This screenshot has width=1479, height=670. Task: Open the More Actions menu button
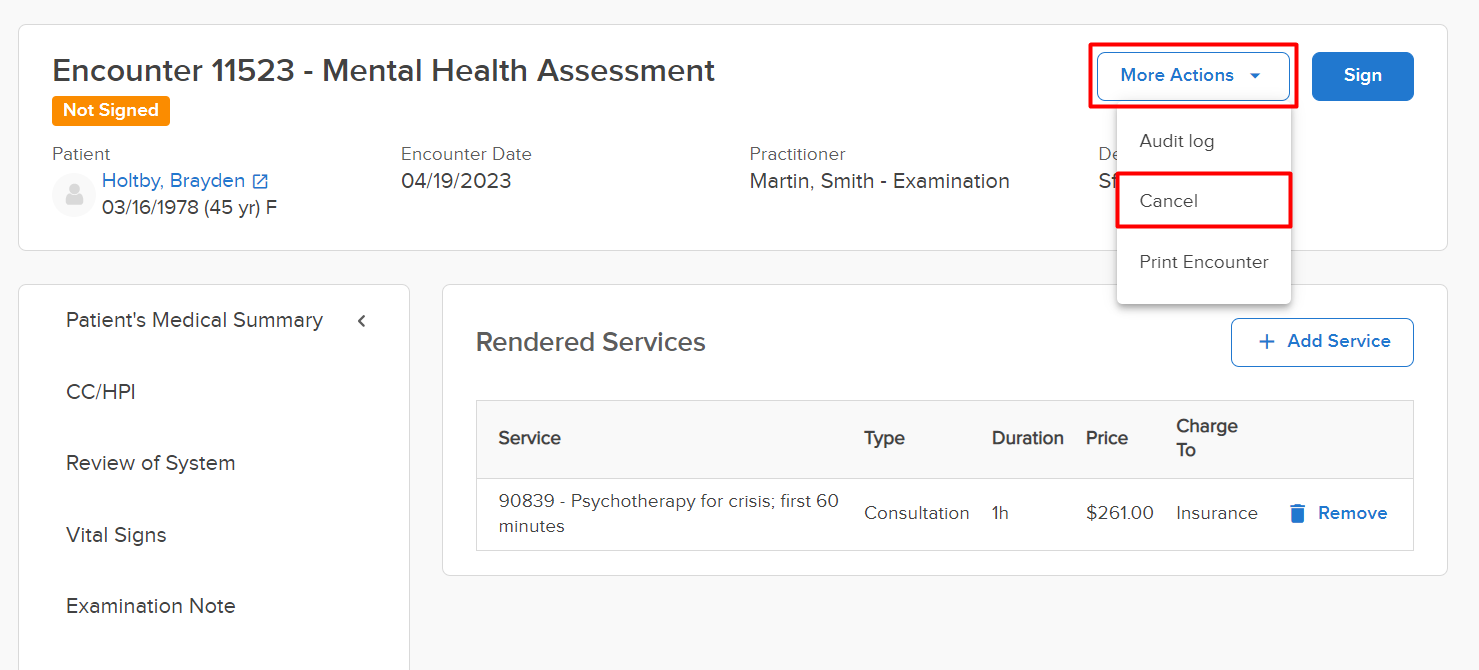pos(1193,76)
